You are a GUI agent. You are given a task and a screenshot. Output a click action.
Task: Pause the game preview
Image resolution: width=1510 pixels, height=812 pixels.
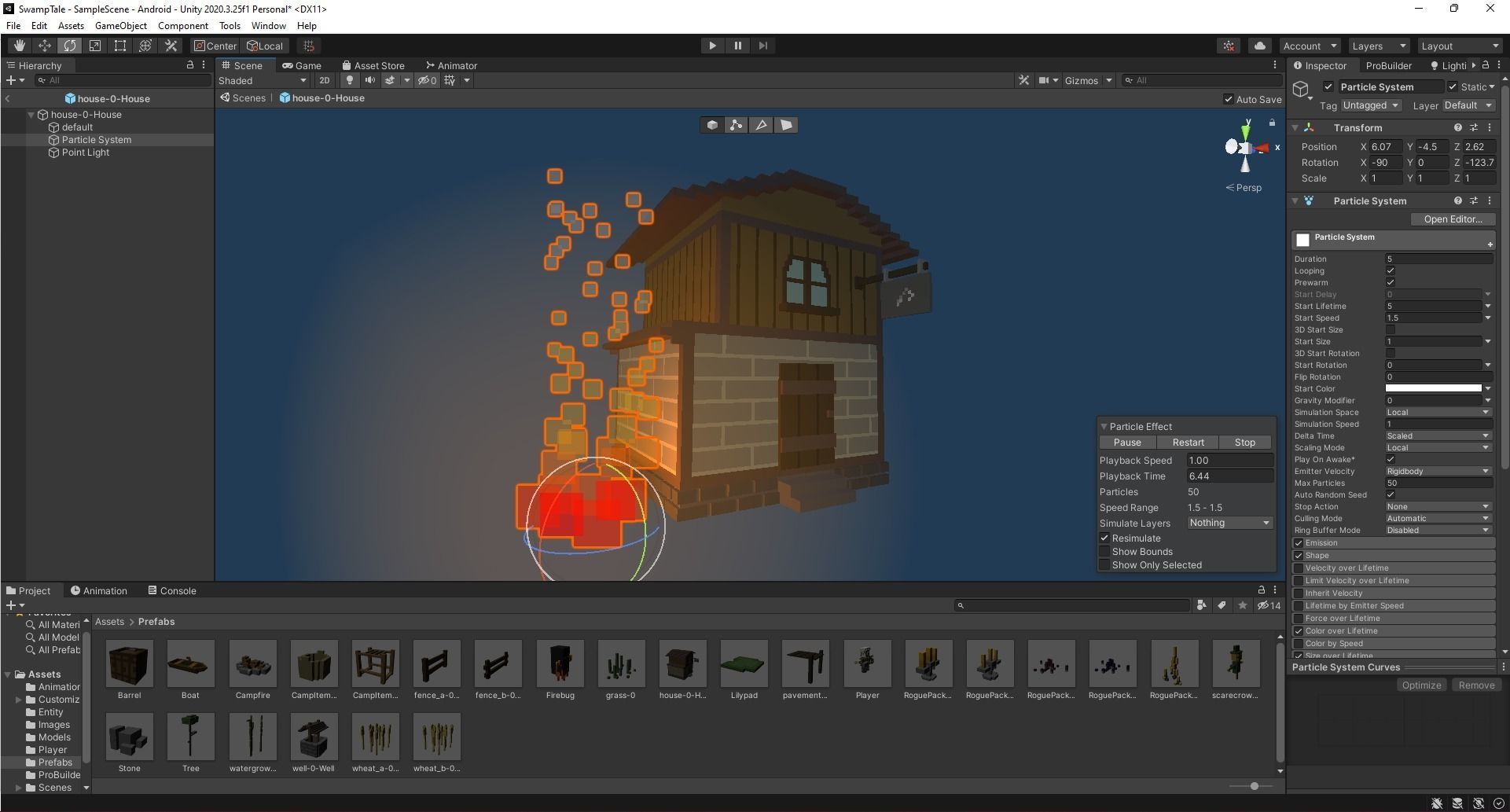tap(737, 46)
